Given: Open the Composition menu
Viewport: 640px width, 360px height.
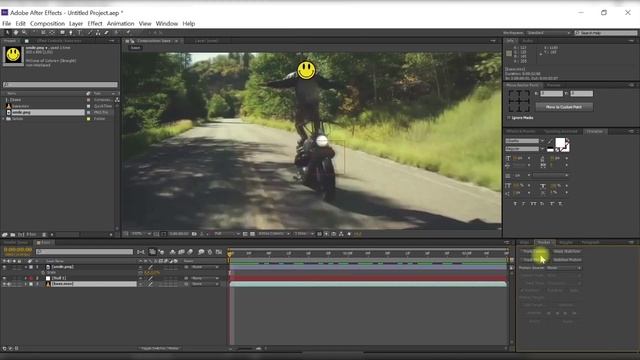Looking at the screenshot, I should [x=47, y=24].
